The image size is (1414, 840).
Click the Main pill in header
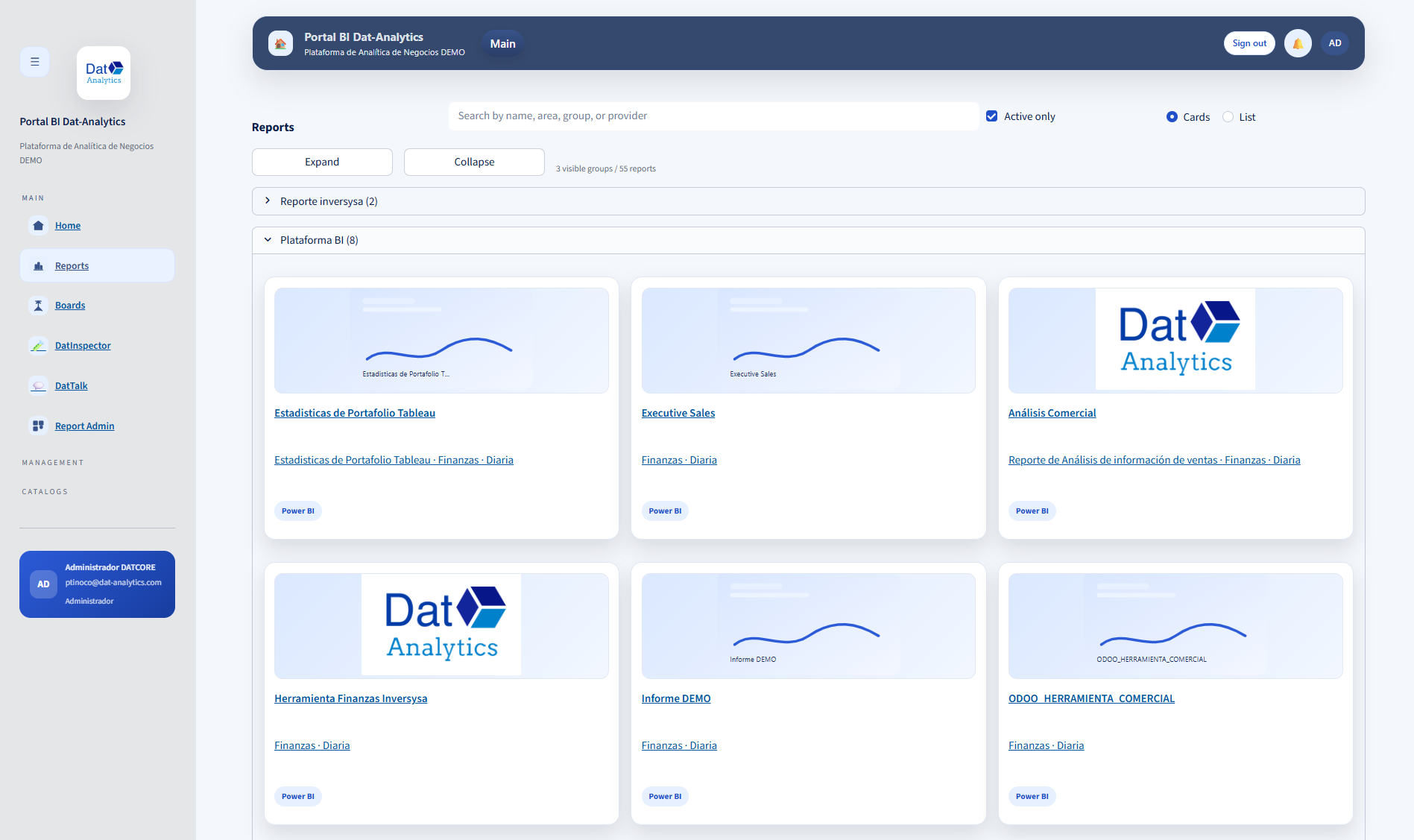click(x=502, y=44)
